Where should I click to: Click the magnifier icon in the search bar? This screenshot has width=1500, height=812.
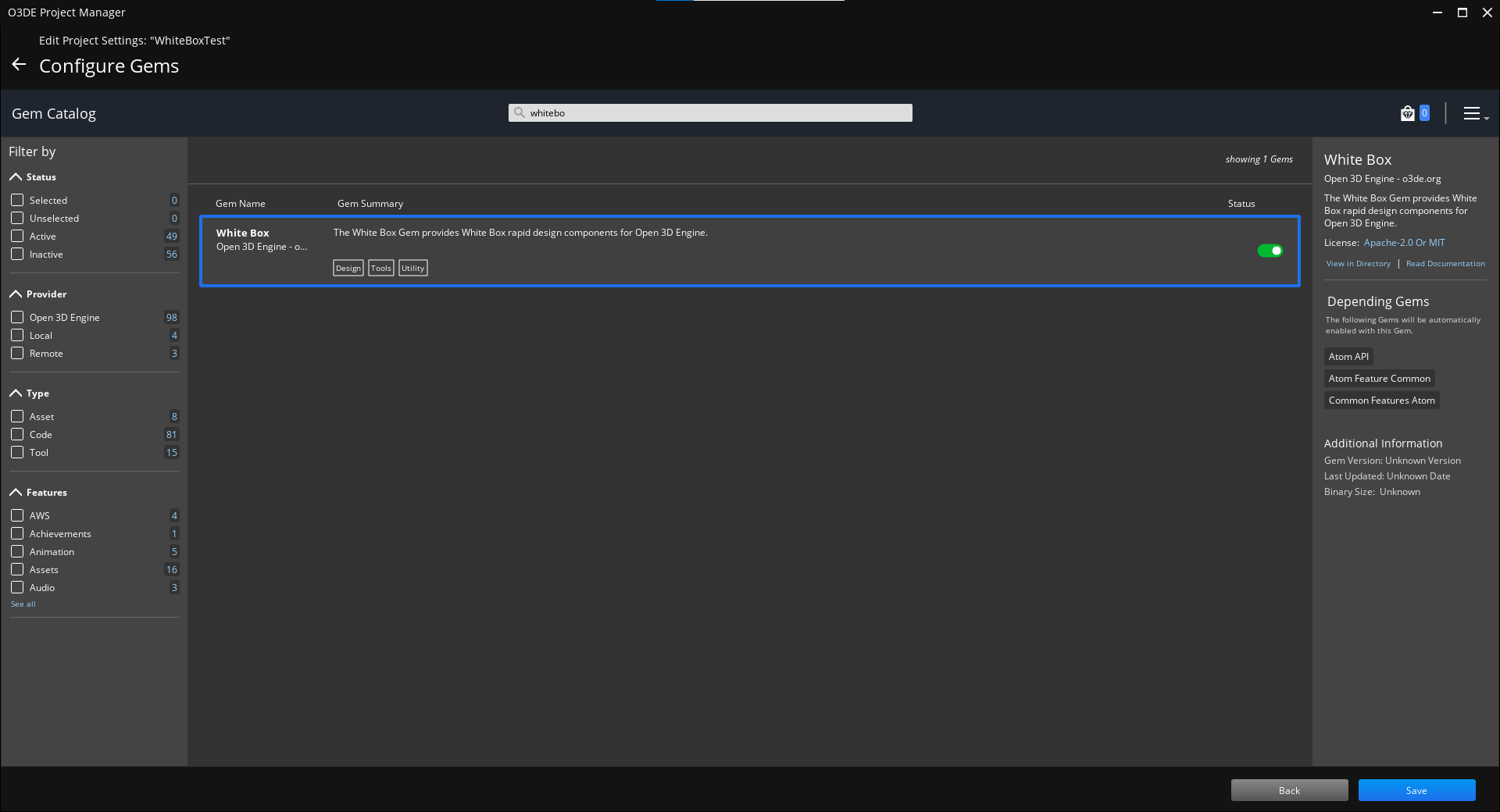point(520,112)
